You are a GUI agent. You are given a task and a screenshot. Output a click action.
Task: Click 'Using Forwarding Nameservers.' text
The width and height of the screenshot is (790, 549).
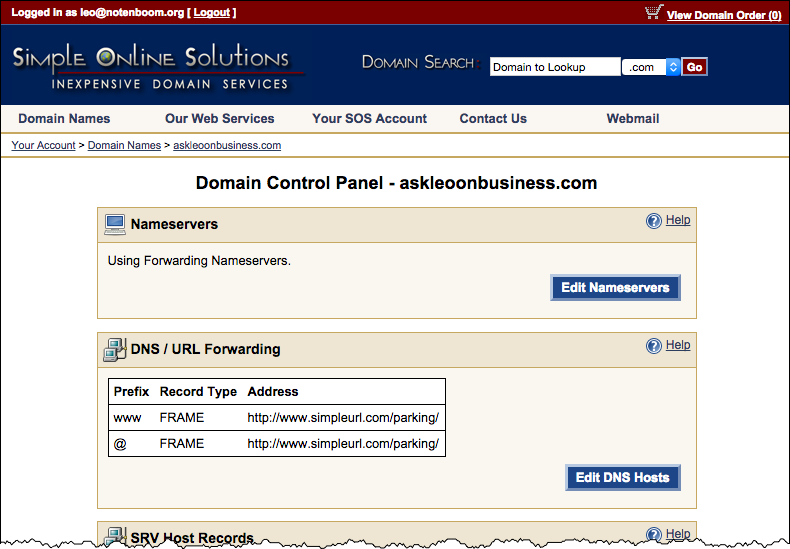[x=200, y=261]
